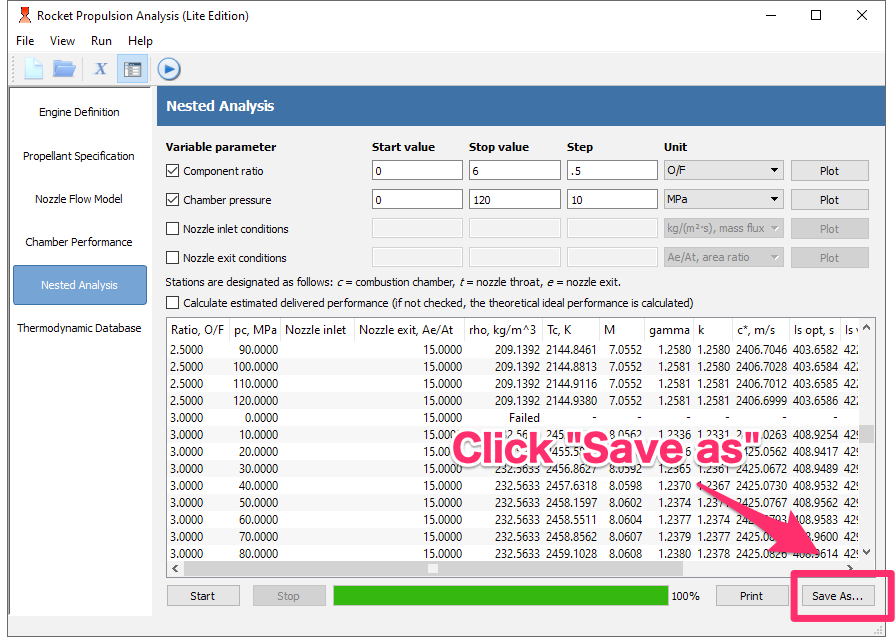This screenshot has width=895, height=644.
Task: Click the blue Run play icon
Action: [169, 69]
